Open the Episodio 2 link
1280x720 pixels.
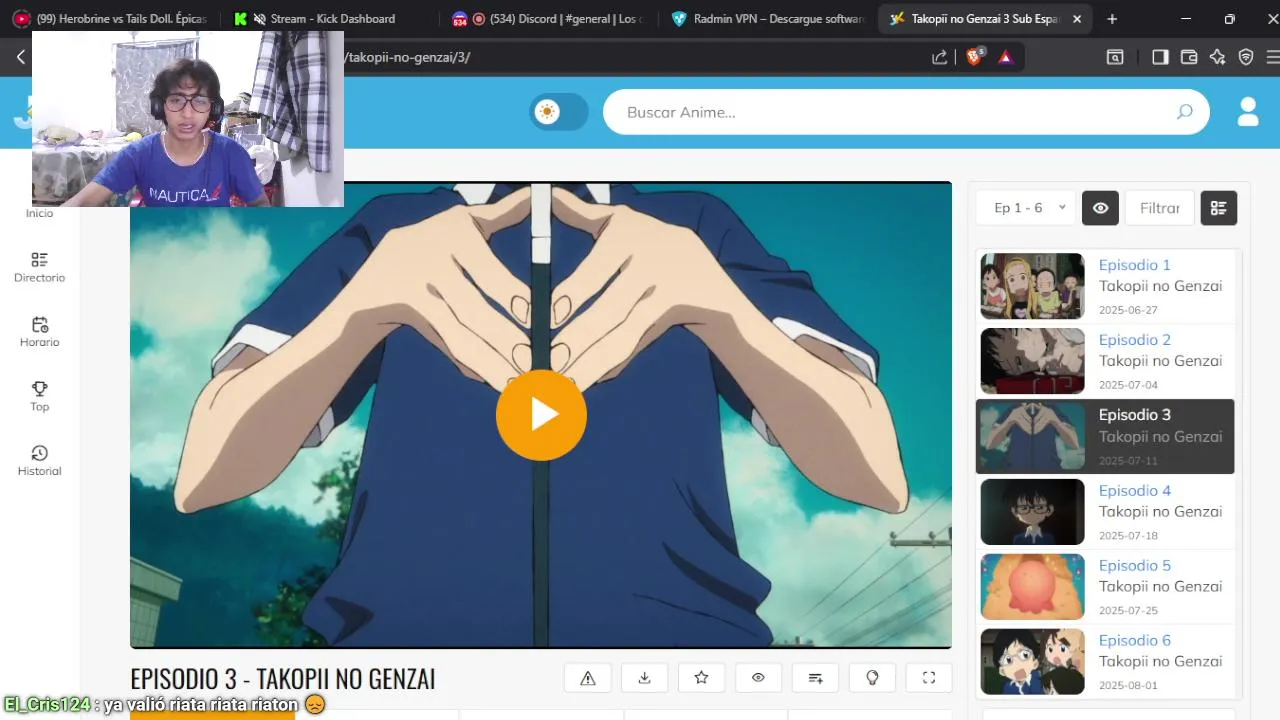1134,340
